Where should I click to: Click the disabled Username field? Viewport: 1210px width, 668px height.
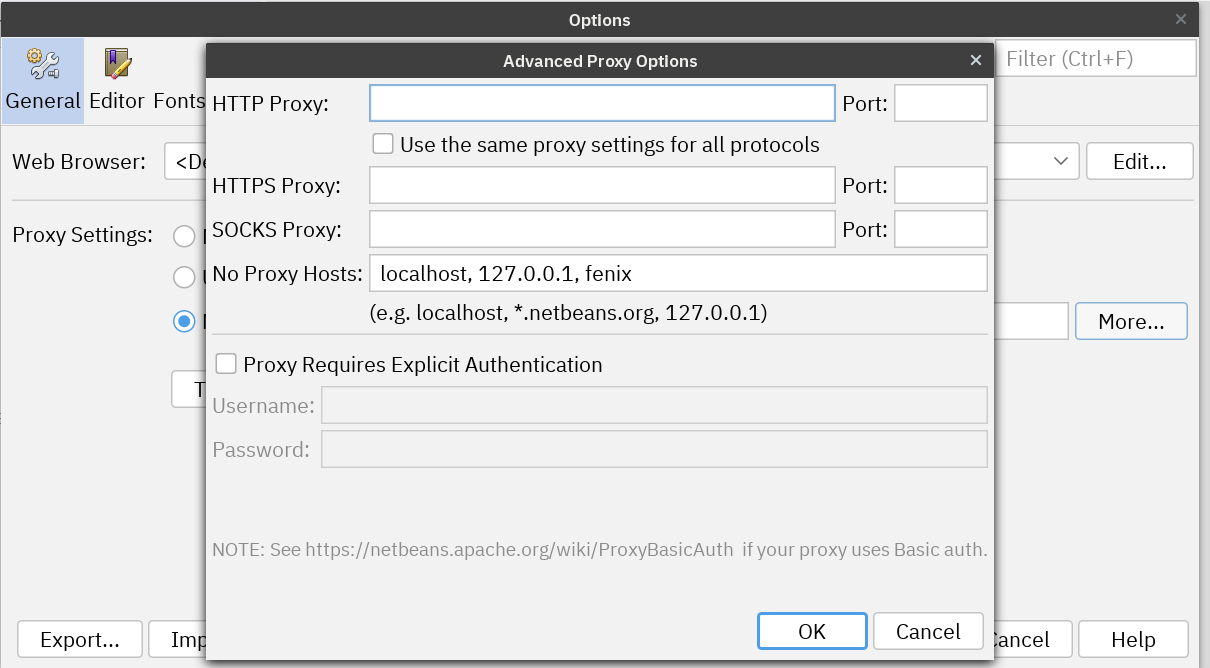click(654, 405)
